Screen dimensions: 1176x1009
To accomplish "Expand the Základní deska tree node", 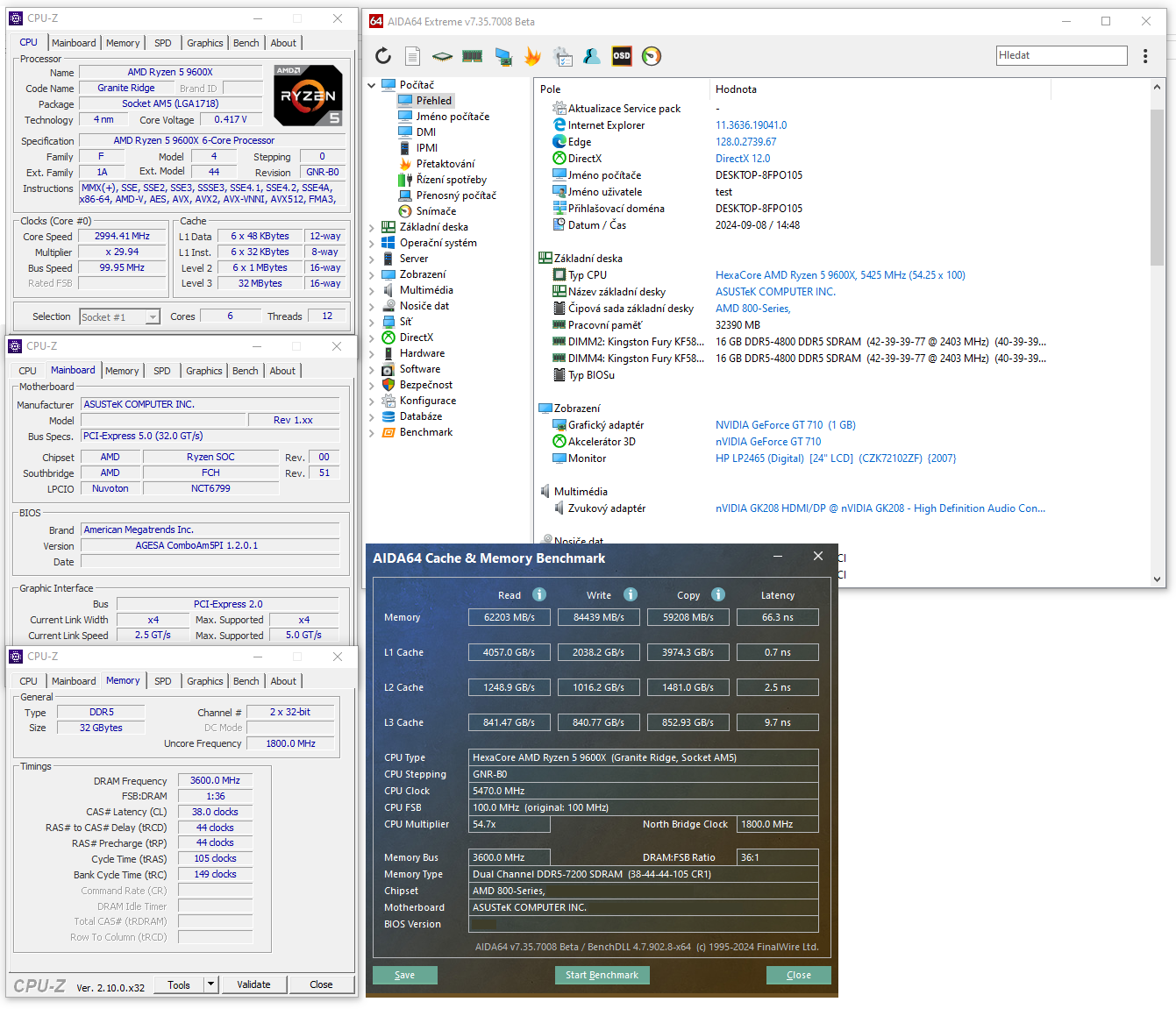I will coord(372,227).
